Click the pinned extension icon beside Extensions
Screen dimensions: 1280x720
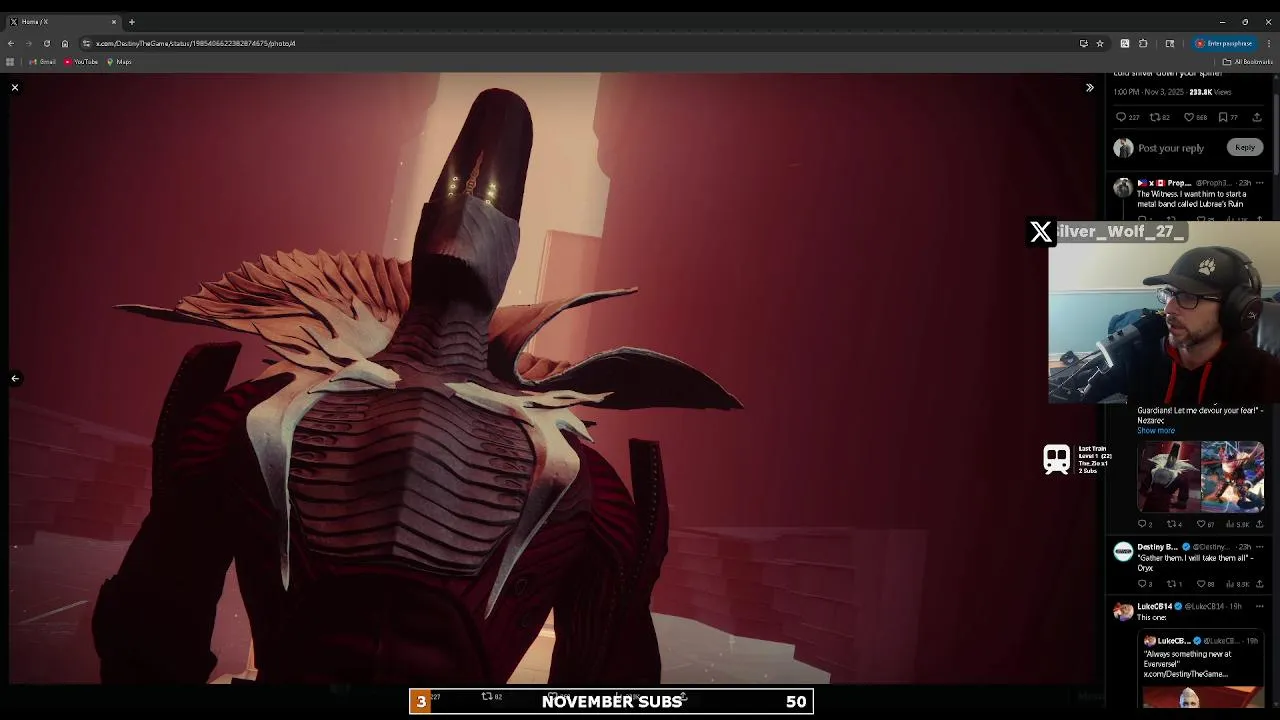(x=1125, y=43)
